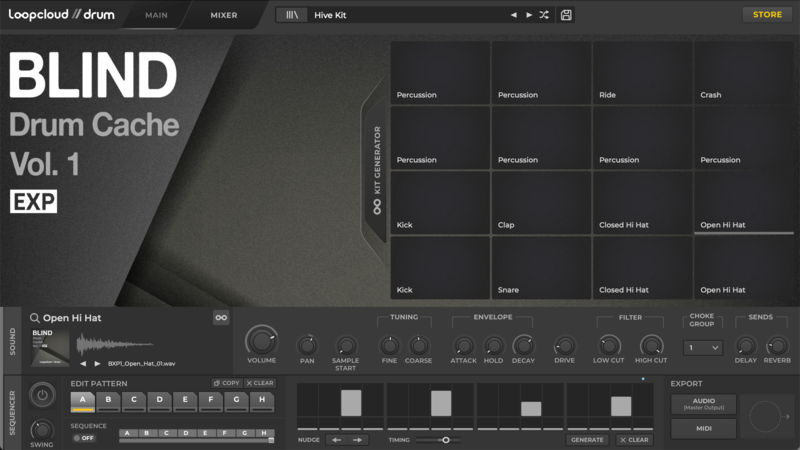Screen dimensions: 800x450
Task: Nudge the pattern left arrow
Action: (336, 440)
